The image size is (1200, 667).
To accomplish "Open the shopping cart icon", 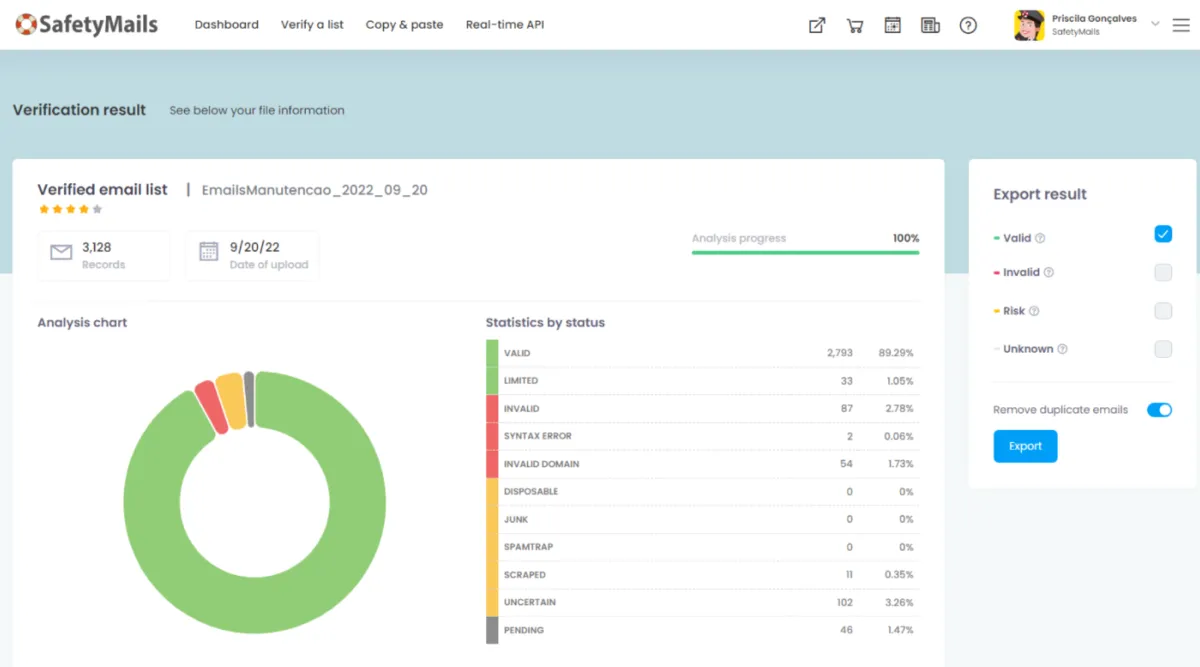I will [855, 26].
